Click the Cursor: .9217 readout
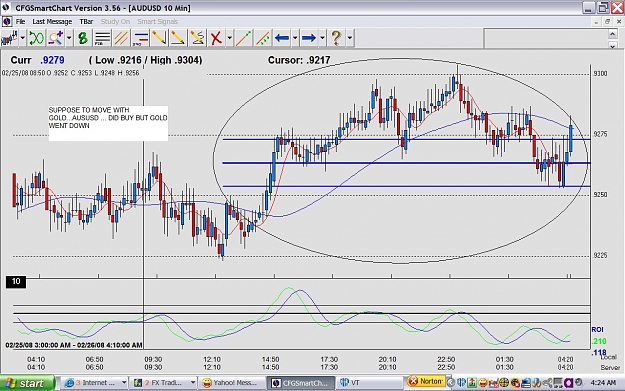625x391 pixels. 299,60
